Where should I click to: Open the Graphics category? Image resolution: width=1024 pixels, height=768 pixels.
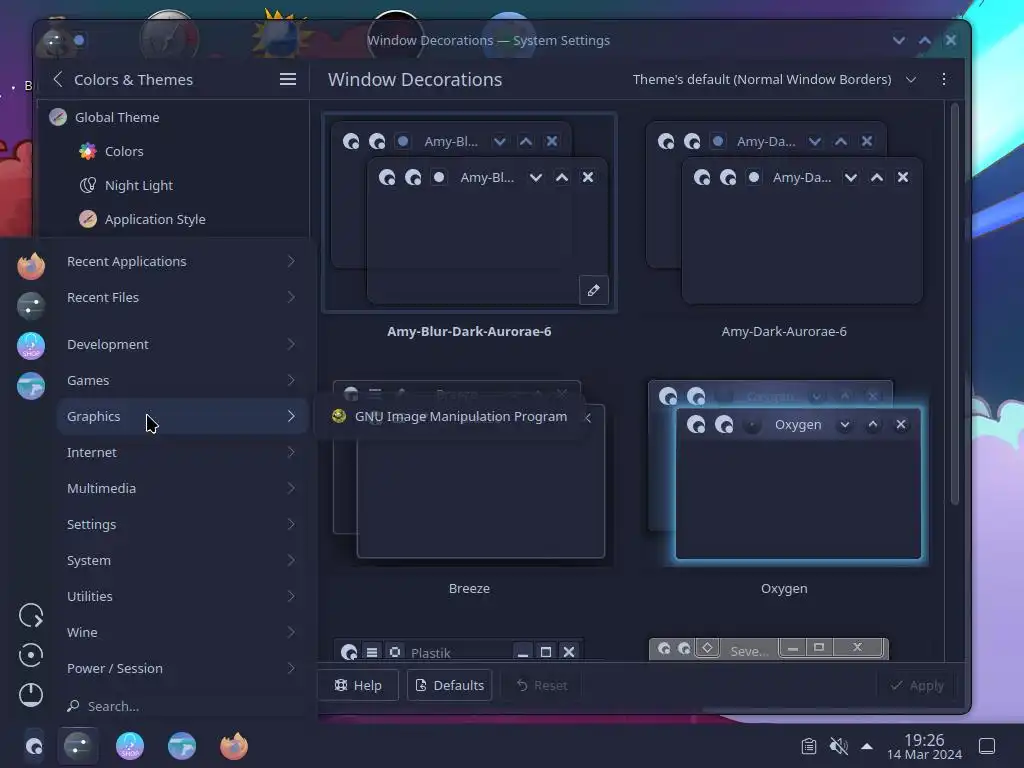[x=182, y=416]
